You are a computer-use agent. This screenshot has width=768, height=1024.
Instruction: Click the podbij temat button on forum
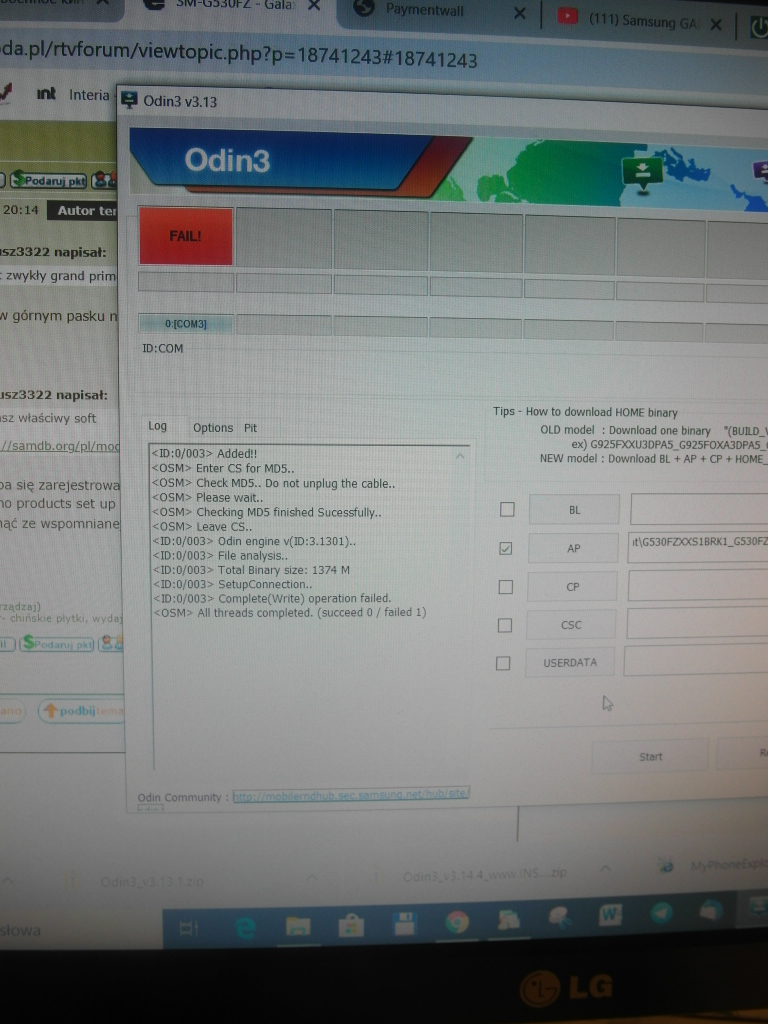(80, 711)
